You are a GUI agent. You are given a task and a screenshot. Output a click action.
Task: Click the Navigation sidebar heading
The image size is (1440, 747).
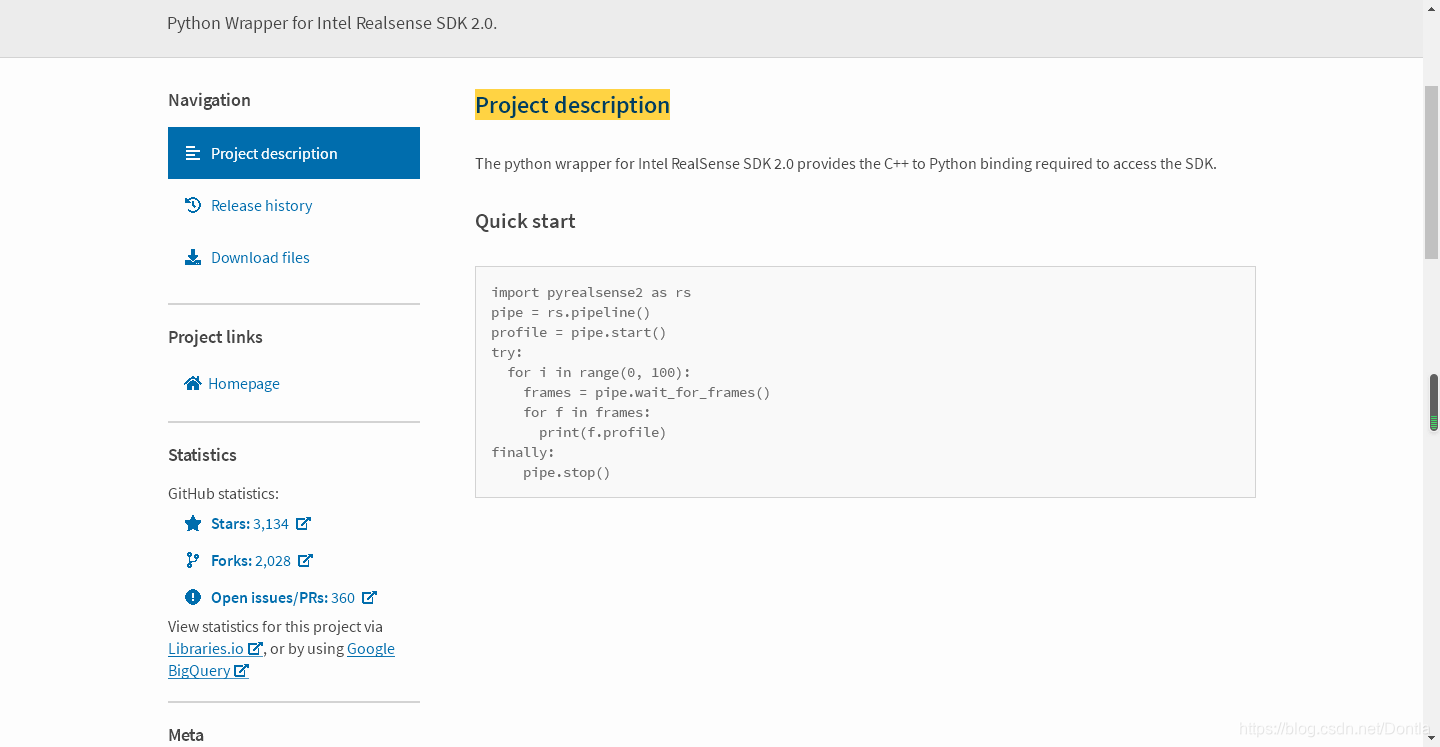[x=209, y=100]
